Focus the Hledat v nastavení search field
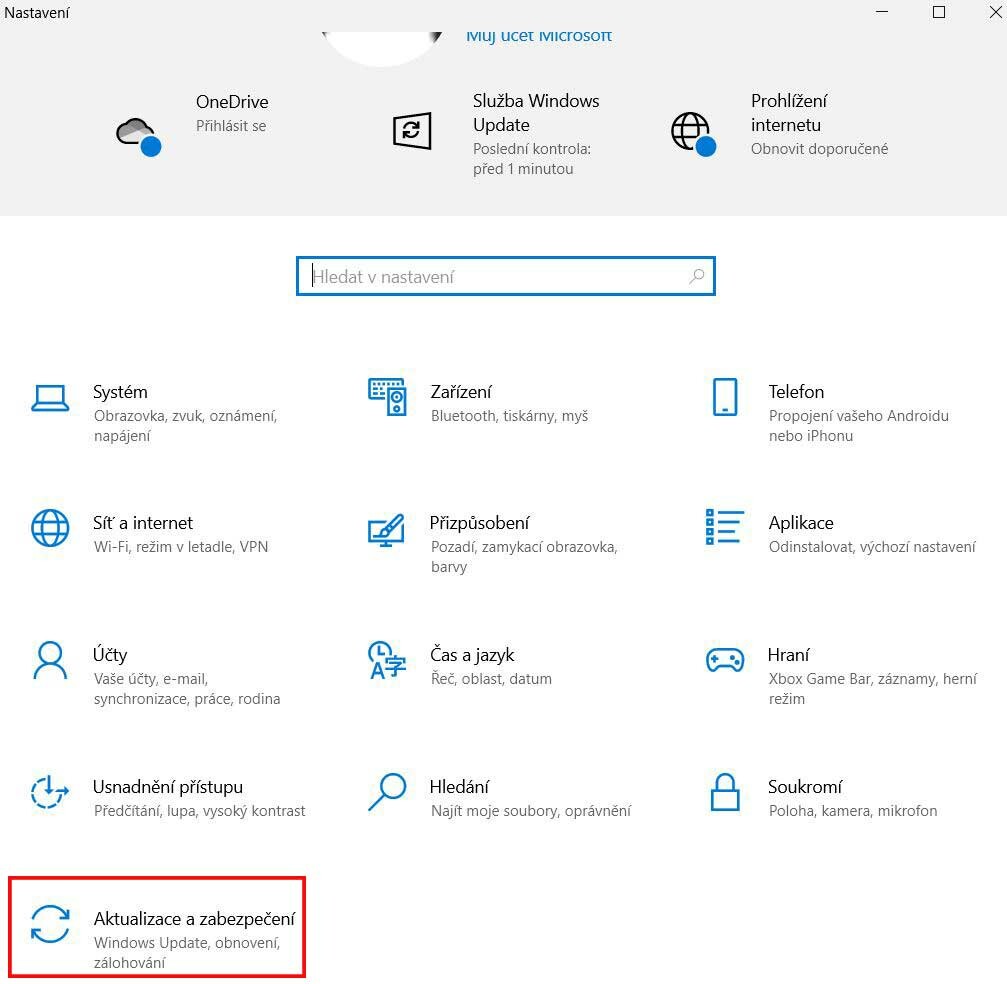Viewport: 1007px width, 984px height. tap(505, 276)
